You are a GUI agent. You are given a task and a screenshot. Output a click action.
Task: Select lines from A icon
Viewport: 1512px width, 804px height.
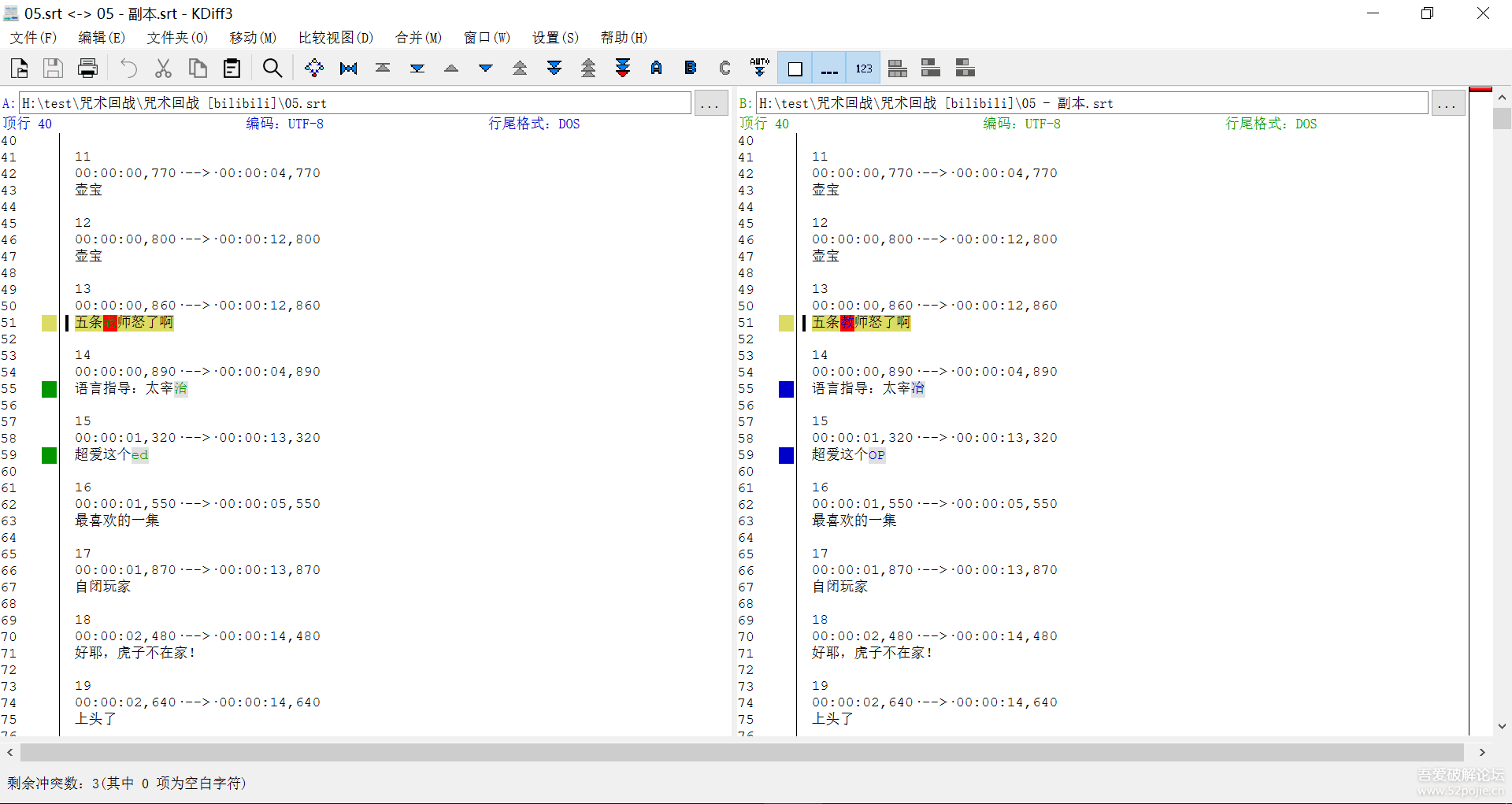coord(657,69)
